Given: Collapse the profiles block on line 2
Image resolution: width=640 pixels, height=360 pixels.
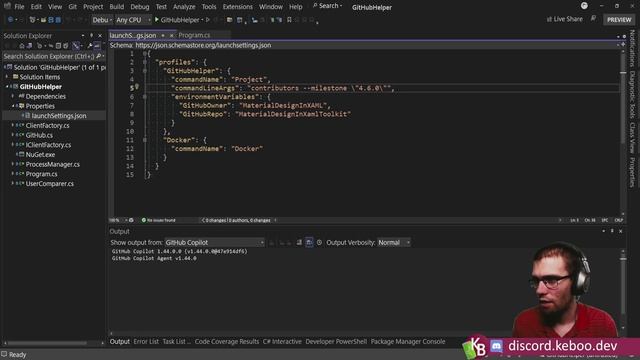Looking at the screenshot, I should [145, 62].
